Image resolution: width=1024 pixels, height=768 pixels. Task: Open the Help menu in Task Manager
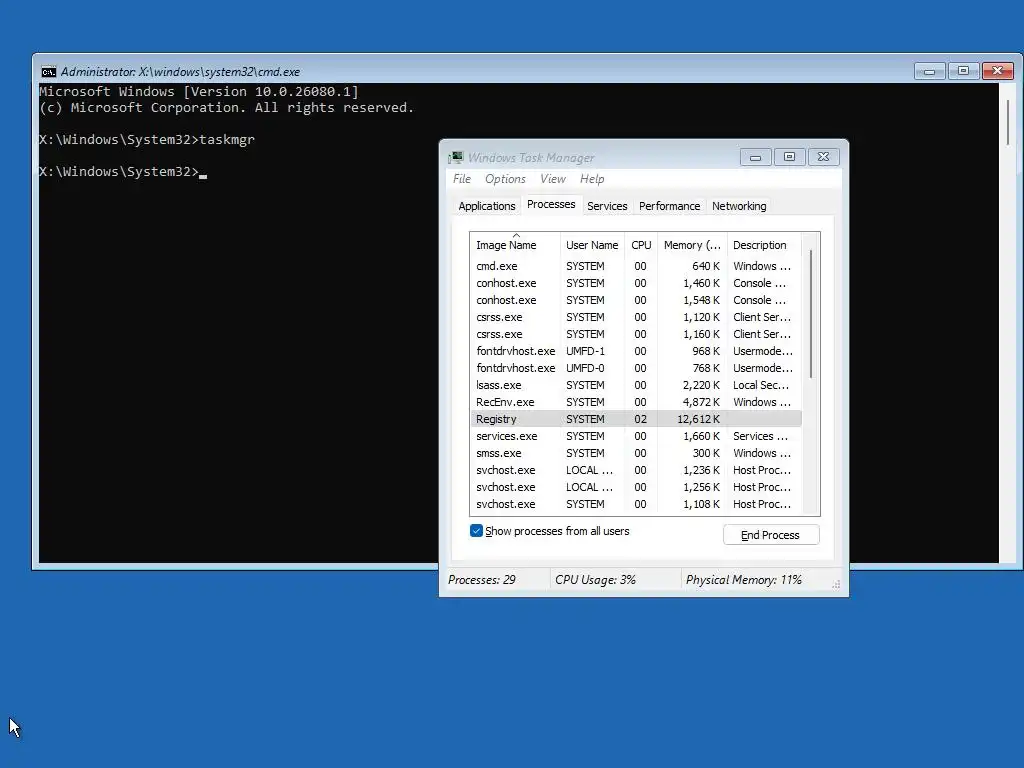(592, 179)
